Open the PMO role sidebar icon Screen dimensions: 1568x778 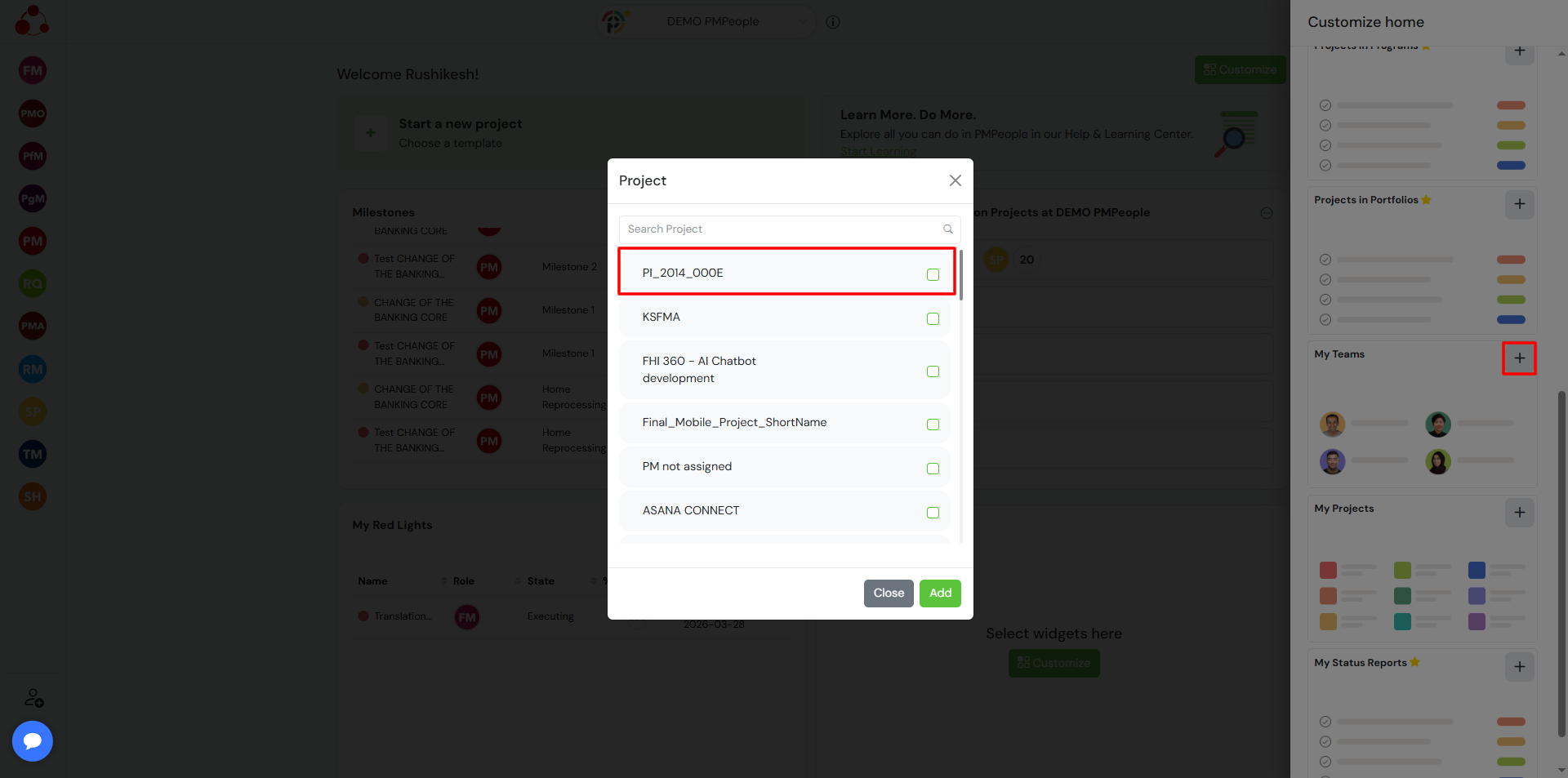point(33,113)
